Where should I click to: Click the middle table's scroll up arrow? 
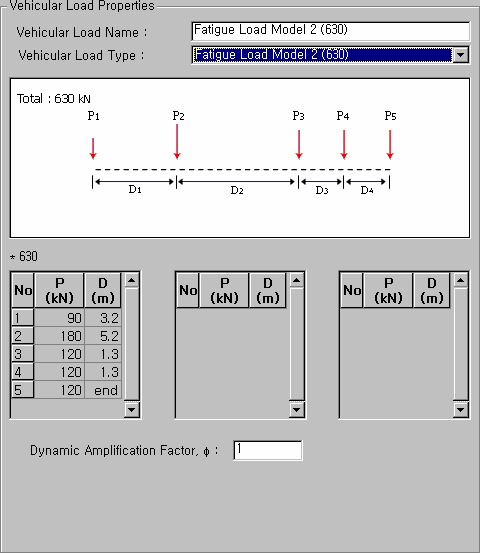click(x=296, y=281)
